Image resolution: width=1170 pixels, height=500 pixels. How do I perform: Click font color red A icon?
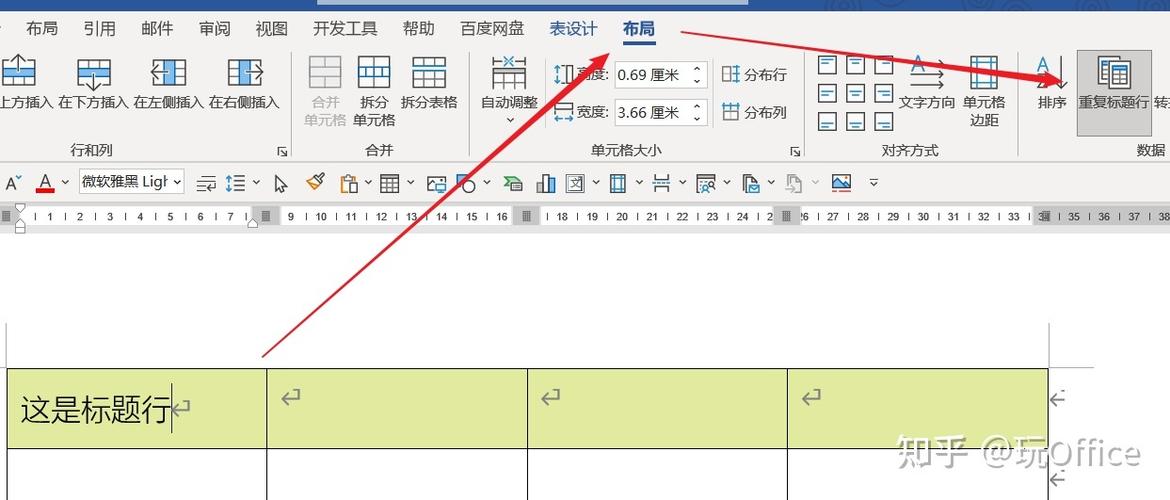pos(46,182)
